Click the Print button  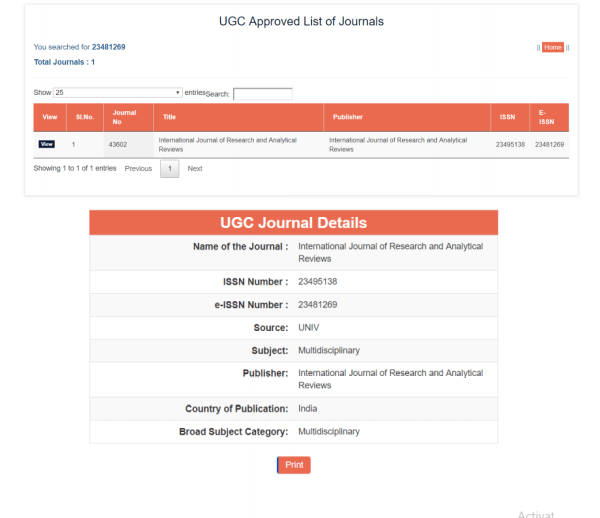(x=294, y=465)
